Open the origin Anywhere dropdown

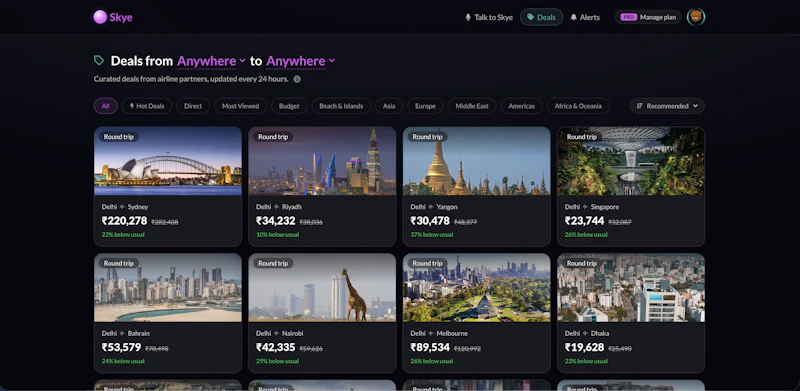click(x=211, y=61)
